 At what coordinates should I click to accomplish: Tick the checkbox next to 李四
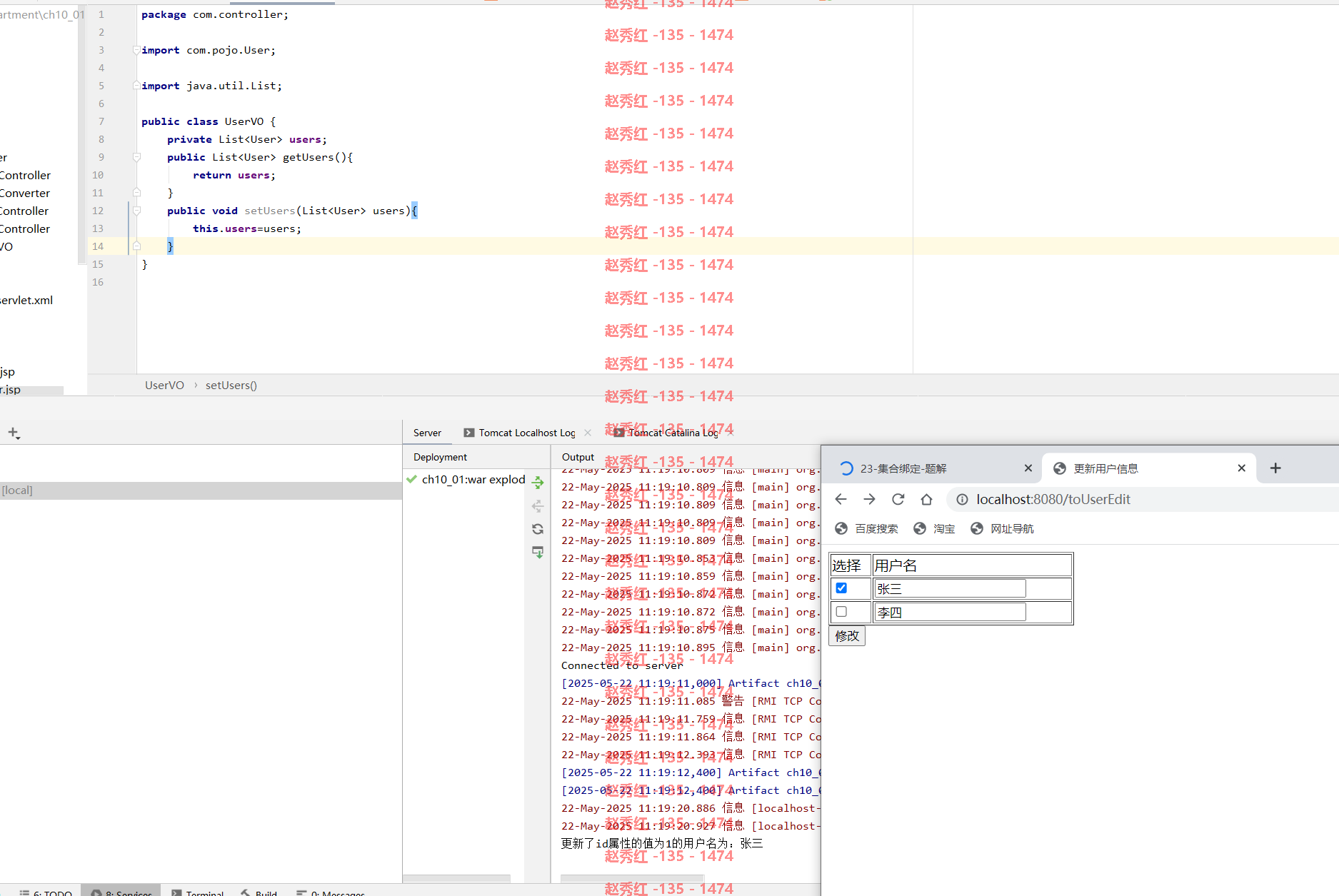841,612
